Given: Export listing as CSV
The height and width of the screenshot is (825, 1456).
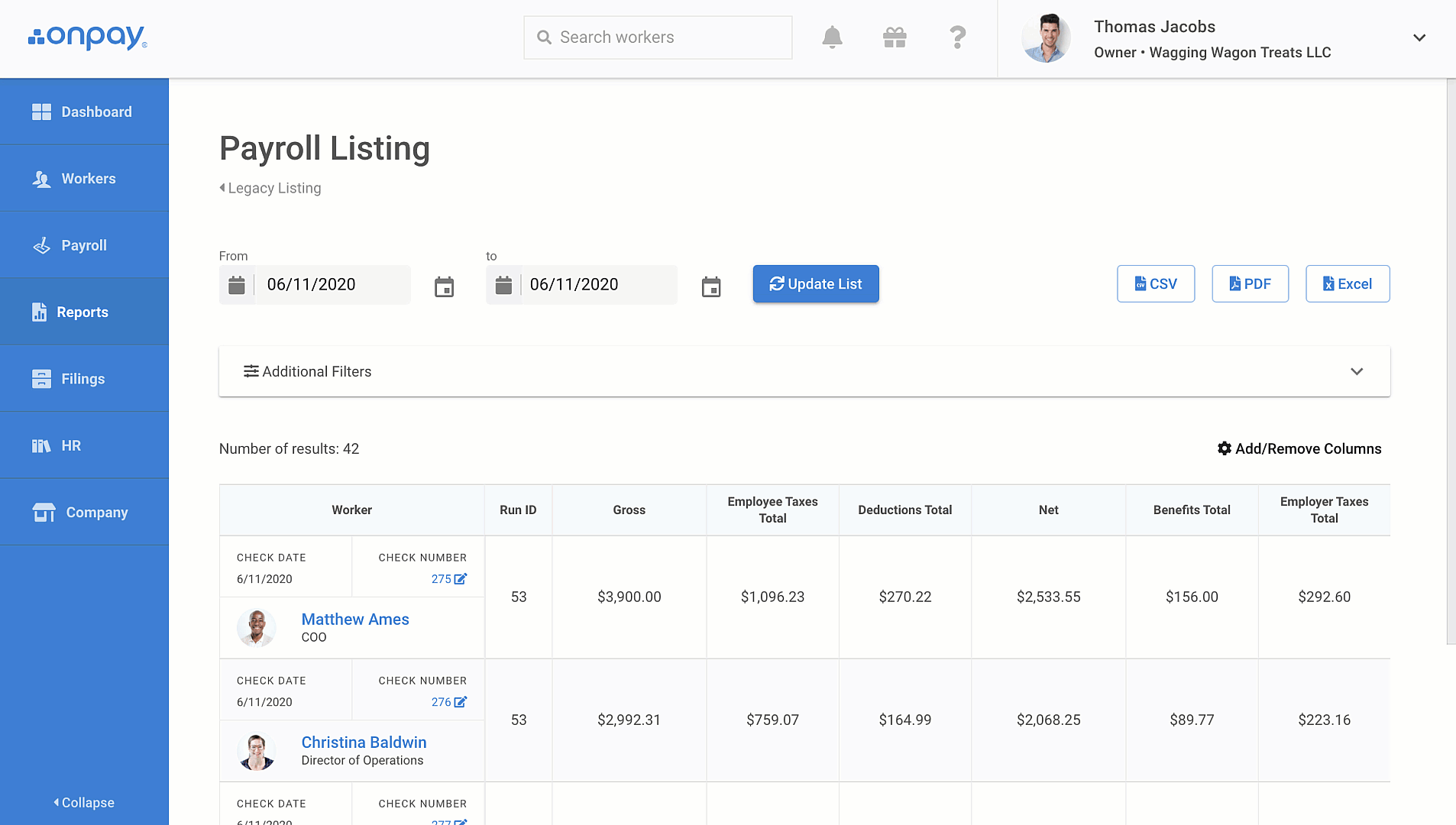Looking at the screenshot, I should (x=1156, y=284).
